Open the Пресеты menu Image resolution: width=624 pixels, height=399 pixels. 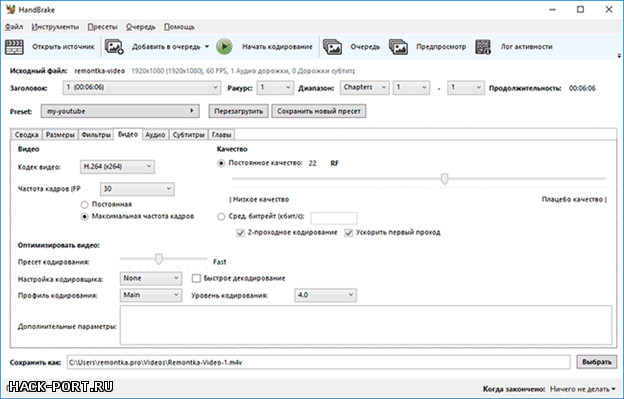pyautogui.click(x=102, y=27)
